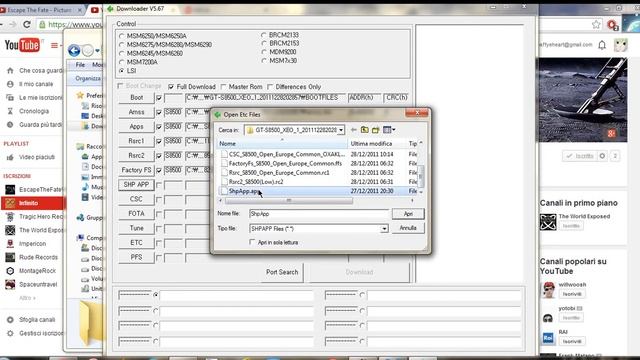This screenshot has width=640, height=360.
Task: Click the horizontal scrollbar in file list
Action: 289,200
